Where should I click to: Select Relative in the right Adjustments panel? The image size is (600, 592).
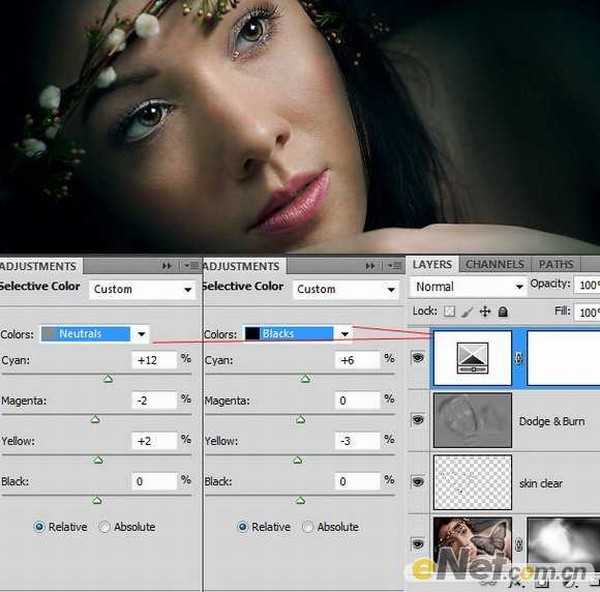pos(243,527)
